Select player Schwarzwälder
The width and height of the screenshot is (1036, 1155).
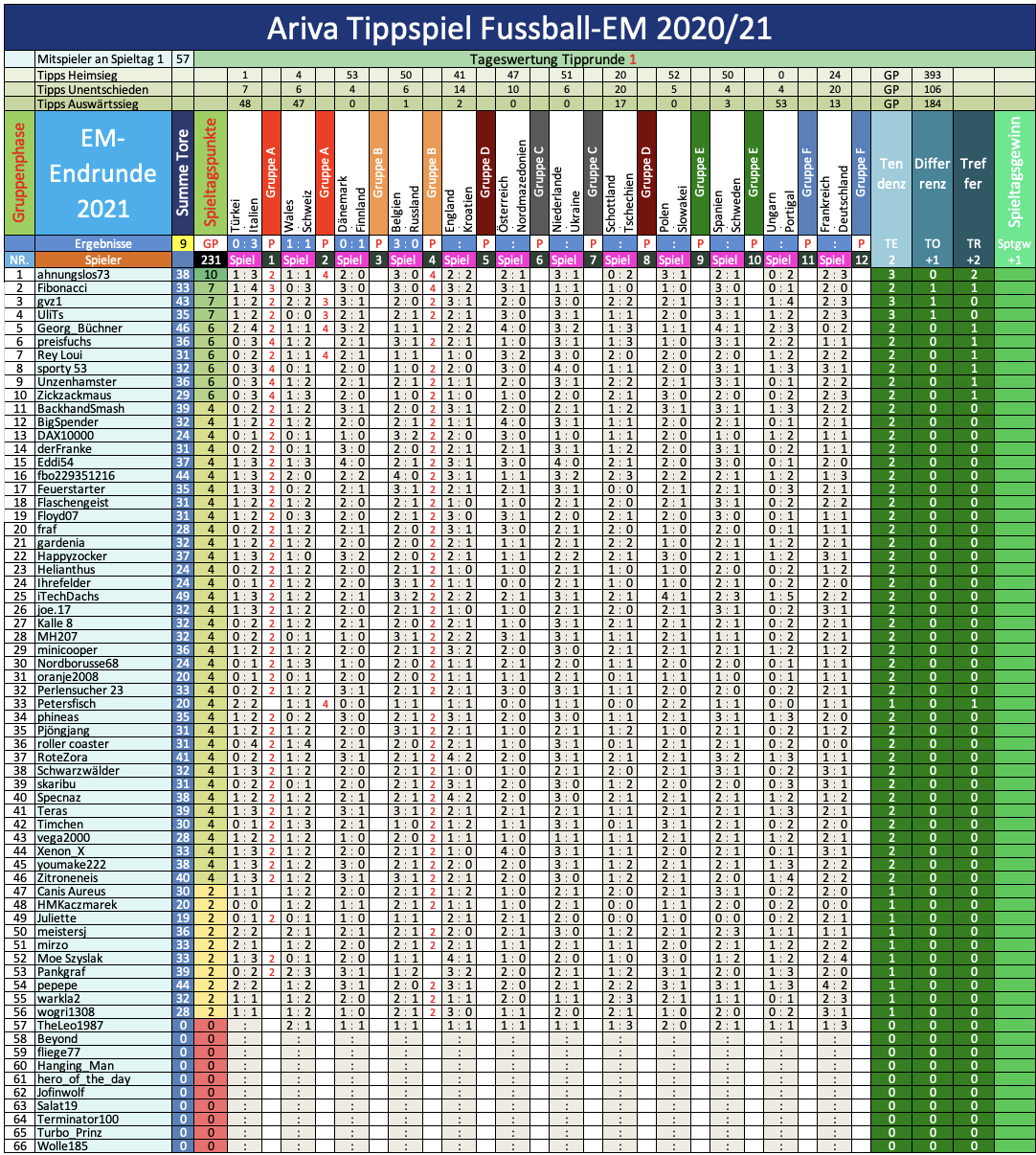click(103, 771)
